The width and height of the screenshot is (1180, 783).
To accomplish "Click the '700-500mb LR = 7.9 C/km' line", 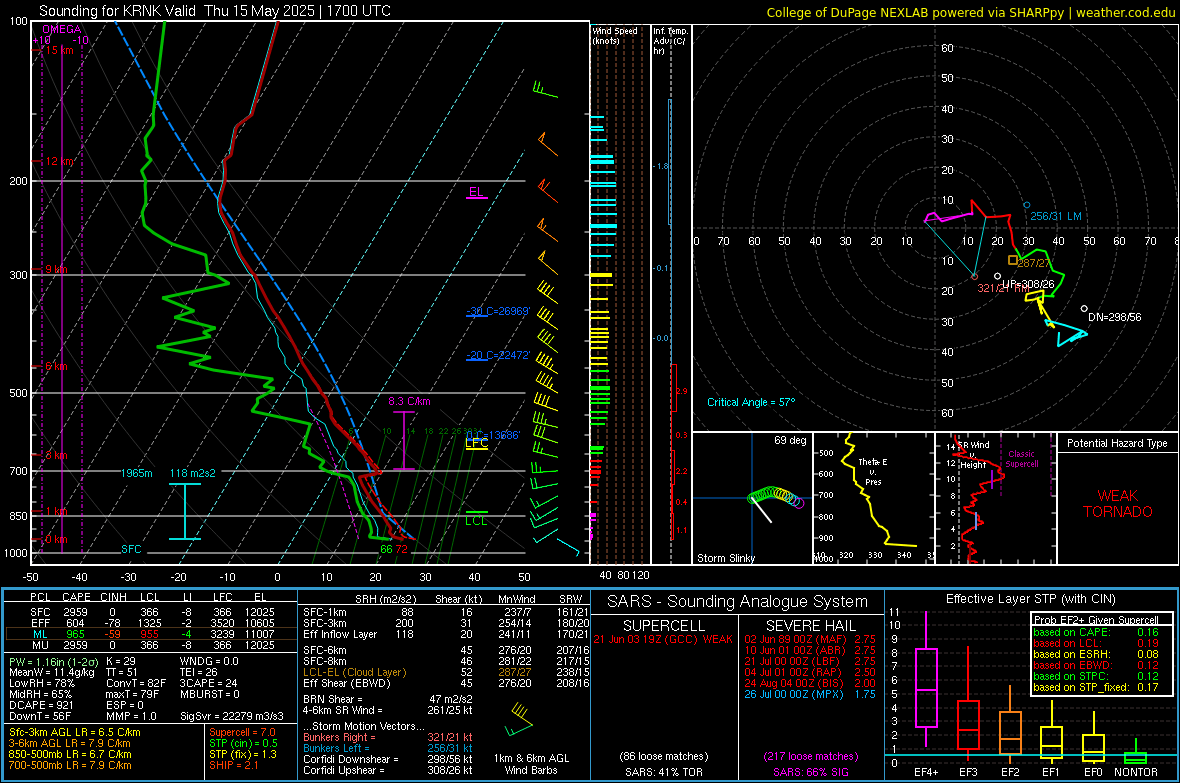I will (70, 765).
